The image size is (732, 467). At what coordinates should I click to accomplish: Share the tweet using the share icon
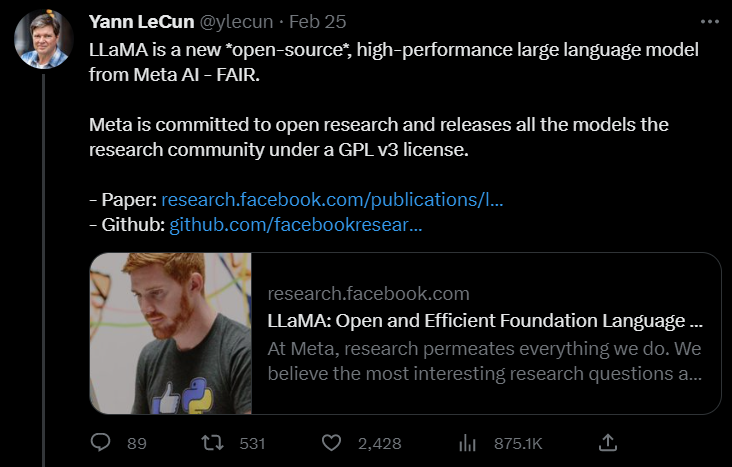point(607,442)
